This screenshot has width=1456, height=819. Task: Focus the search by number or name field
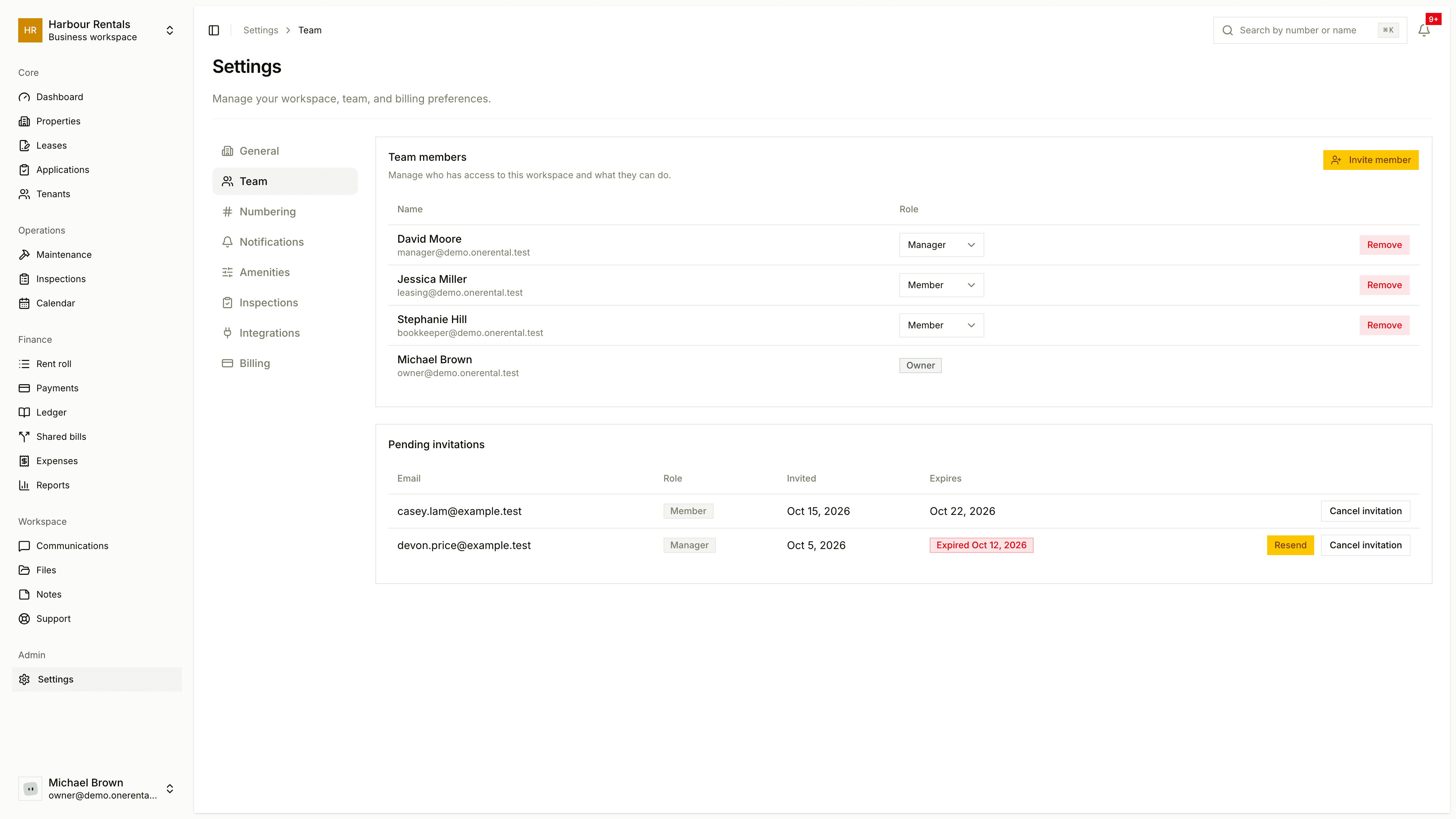click(x=1310, y=30)
